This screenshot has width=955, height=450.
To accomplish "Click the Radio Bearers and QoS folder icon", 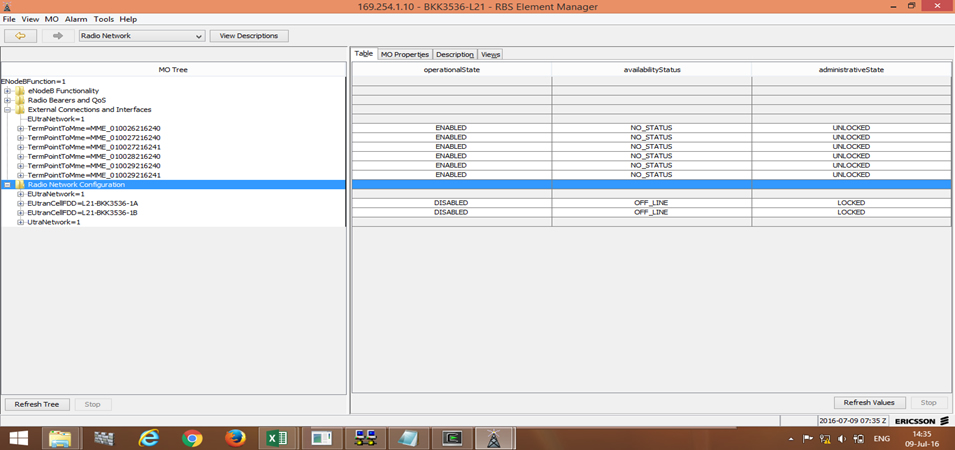I will click(20, 100).
